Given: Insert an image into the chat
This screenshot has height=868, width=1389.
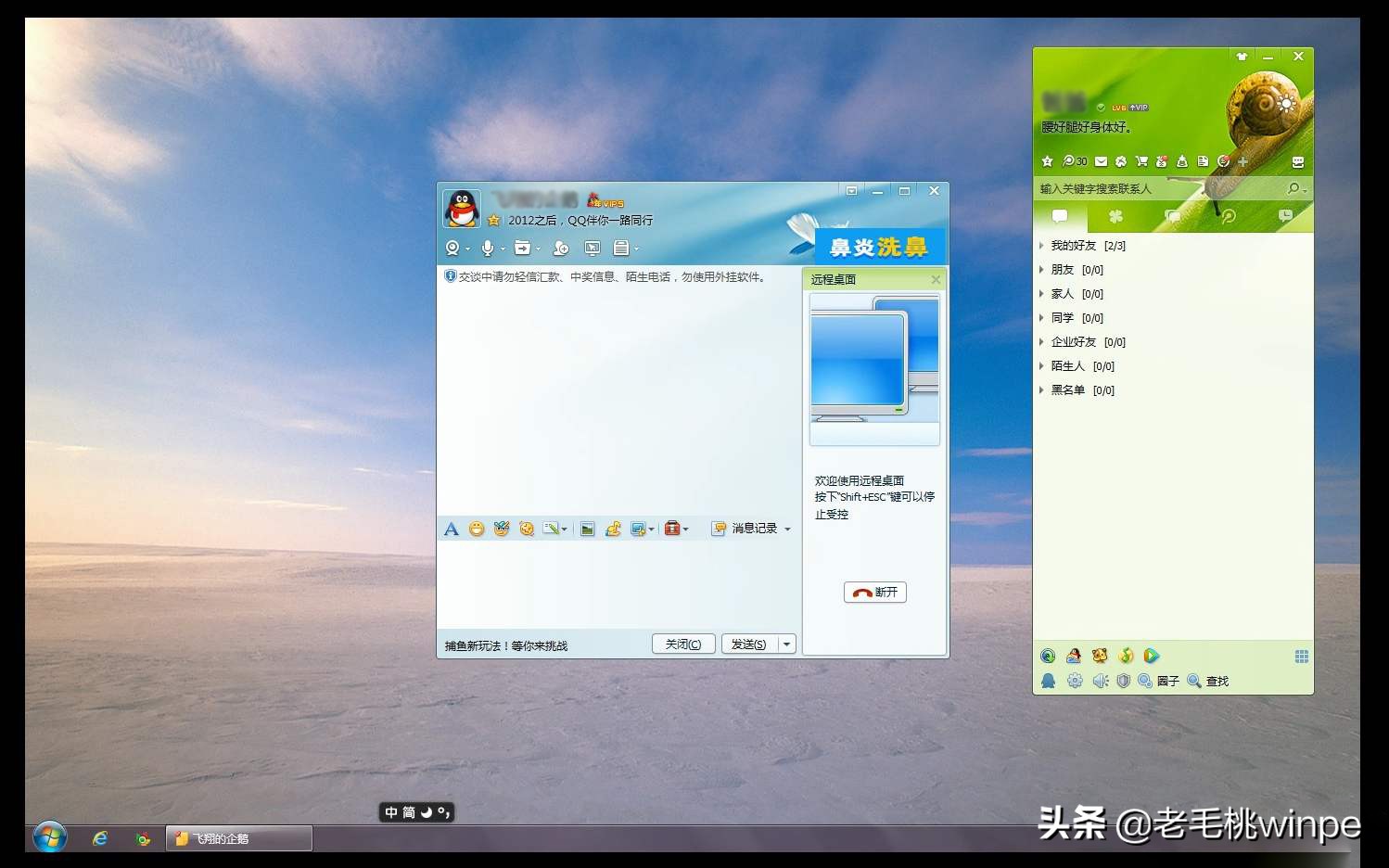Looking at the screenshot, I should tap(588, 529).
